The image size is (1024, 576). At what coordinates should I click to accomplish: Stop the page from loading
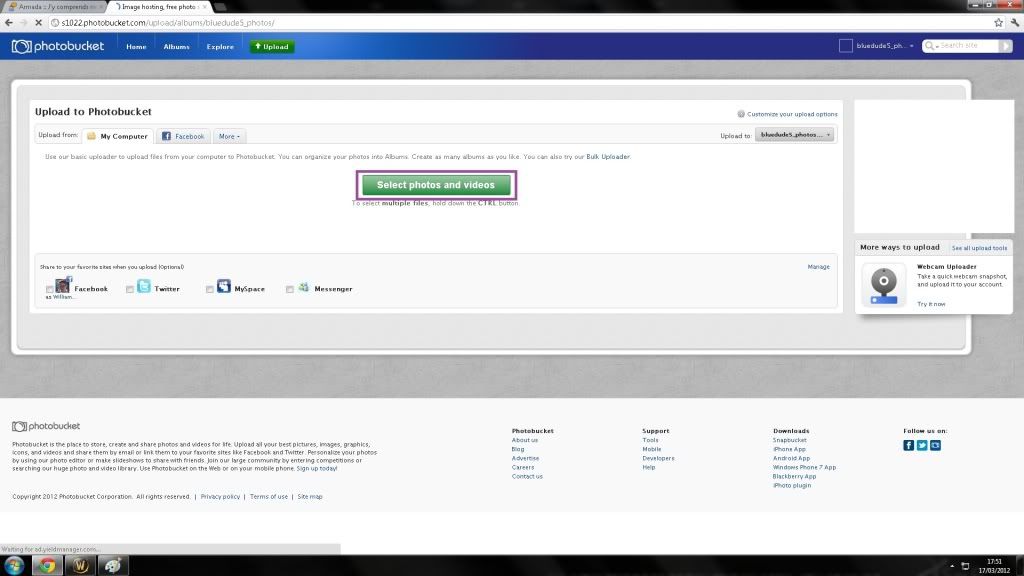38,23
